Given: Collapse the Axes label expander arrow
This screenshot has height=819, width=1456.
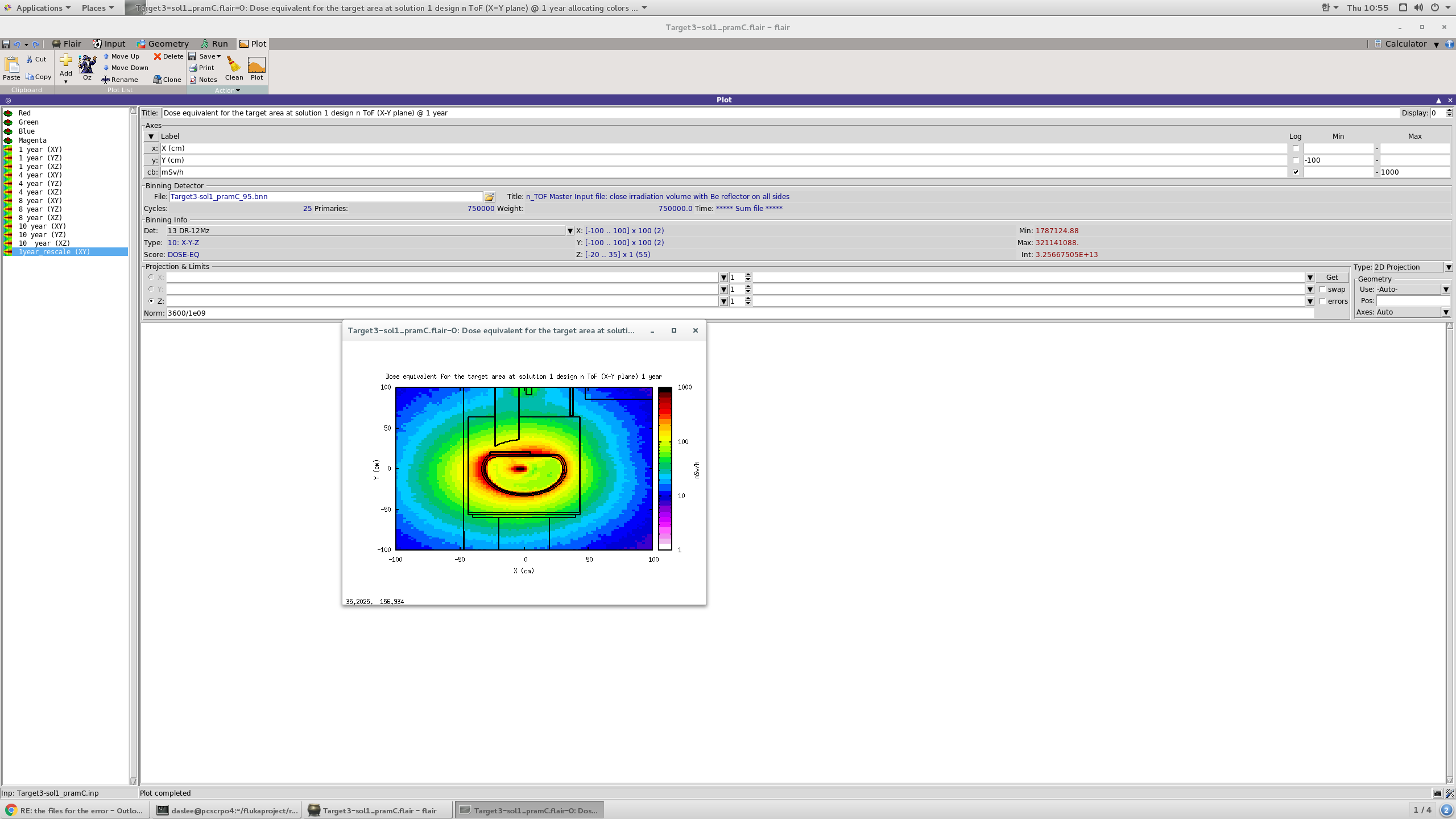Looking at the screenshot, I should click(151, 136).
